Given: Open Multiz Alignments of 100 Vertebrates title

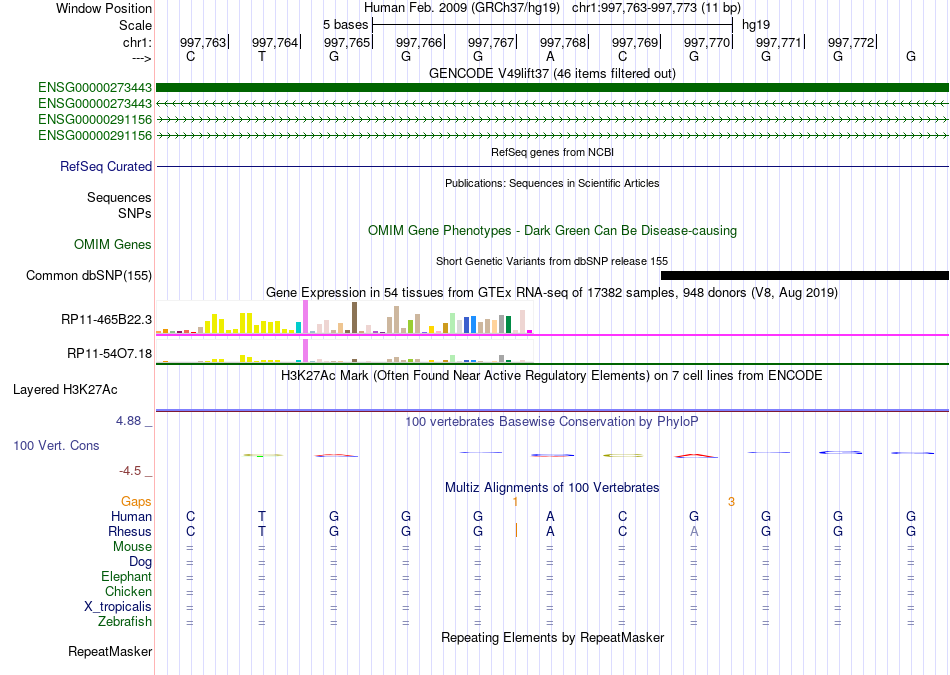Looking at the screenshot, I should pyautogui.click(x=552, y=488).
